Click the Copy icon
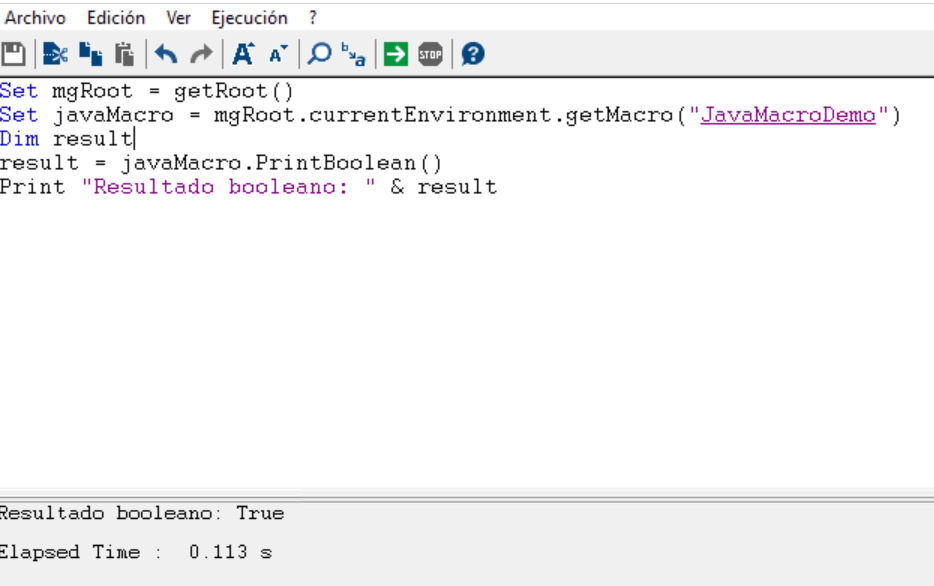The height and width of the screenshot is (586, 934). pos(91,54)
